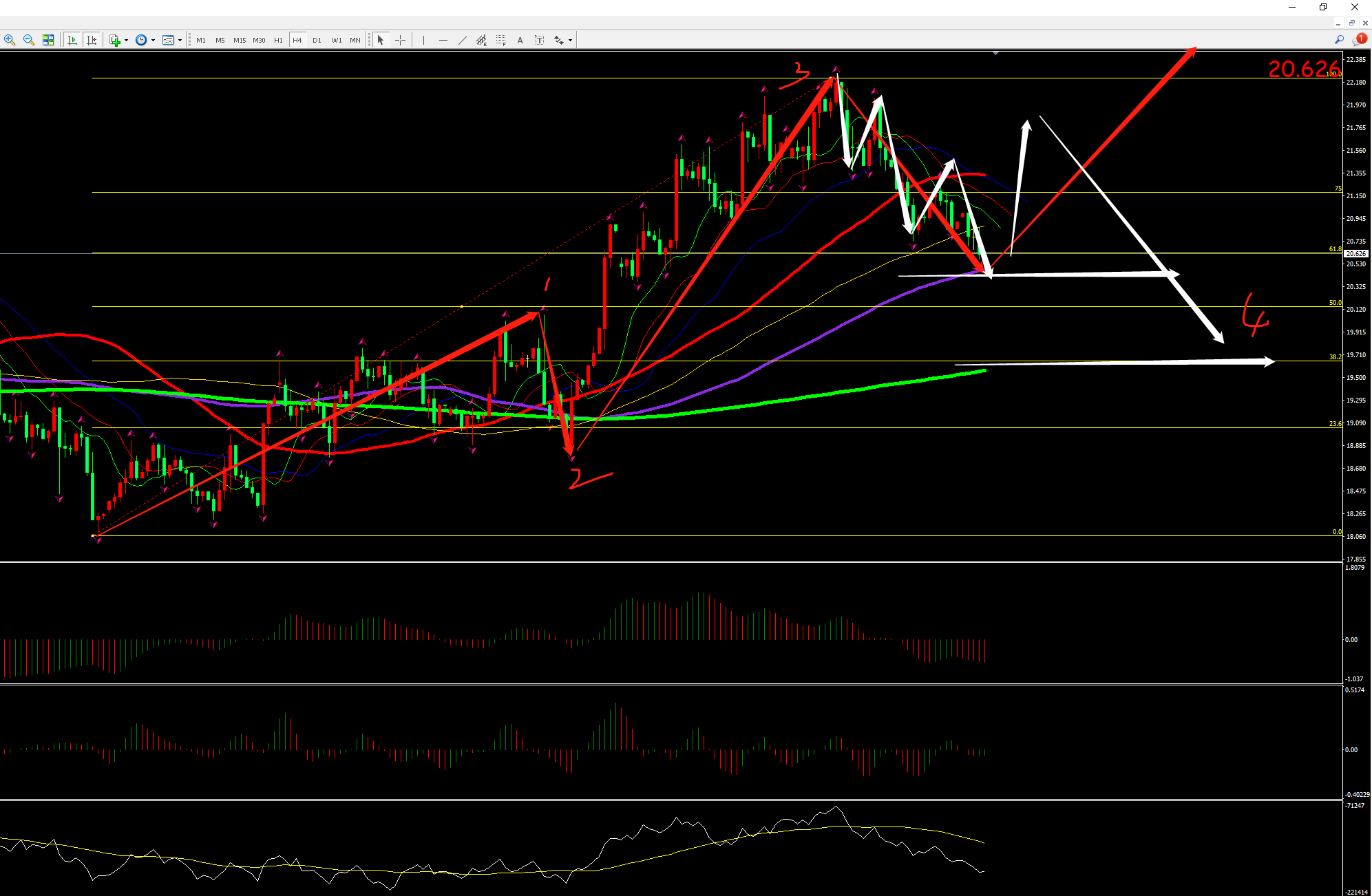Expand the chart Templates dropdown arrow
The width and height of the screenshot is (1372, 896).
click(180, 41)
